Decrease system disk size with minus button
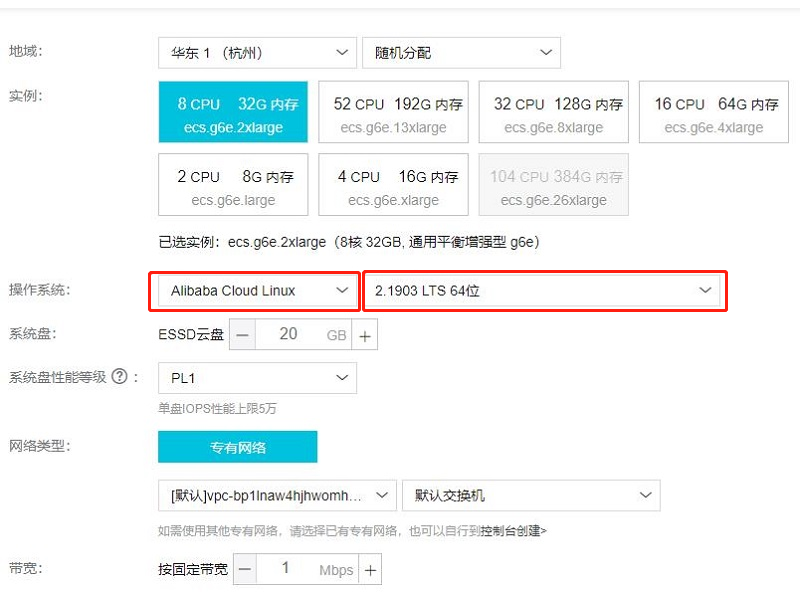This screenshot has width=800, height=593. tap(243, 335)
